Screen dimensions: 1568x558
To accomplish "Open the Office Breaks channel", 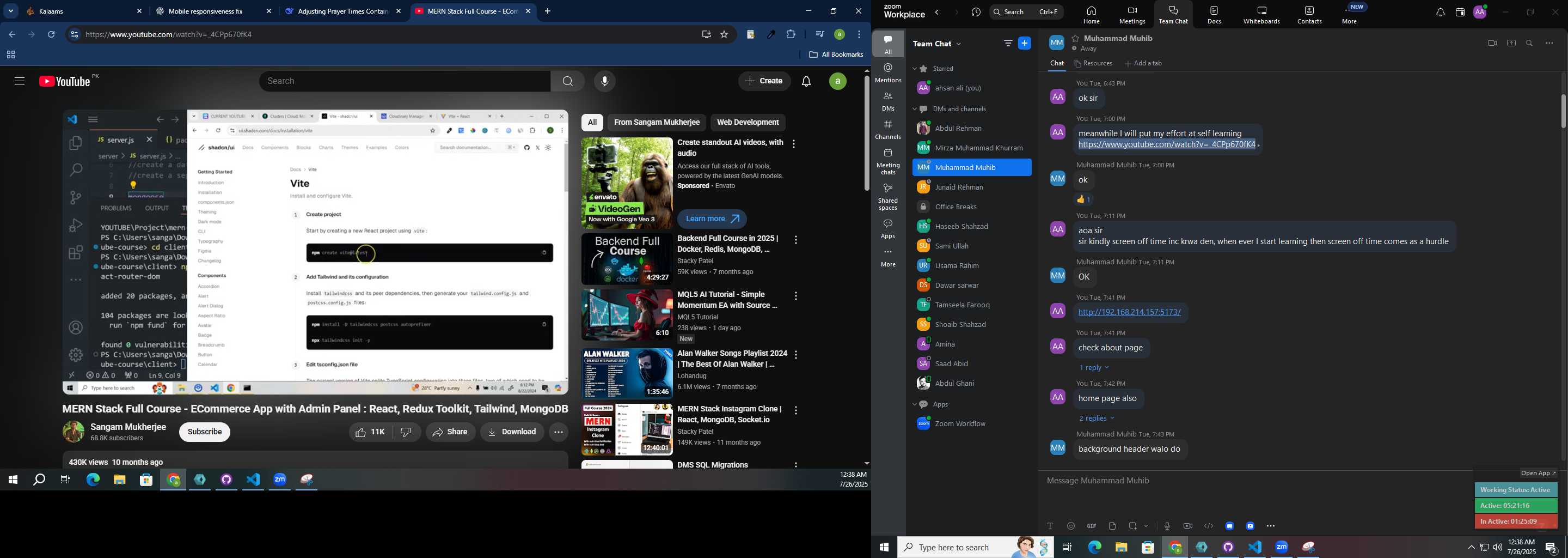I will (x=971, y=207).
